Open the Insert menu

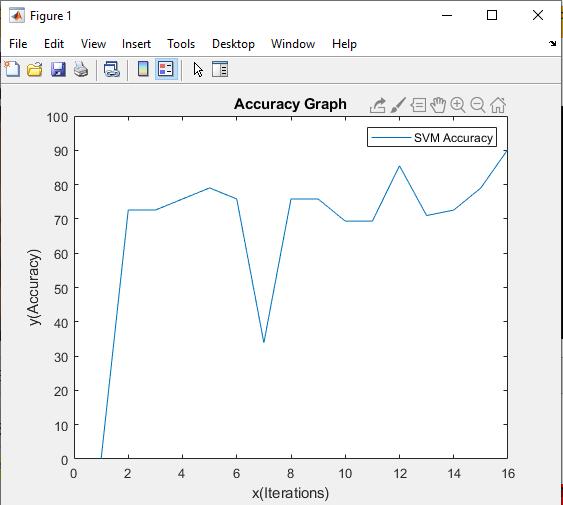tap(136, 44)
